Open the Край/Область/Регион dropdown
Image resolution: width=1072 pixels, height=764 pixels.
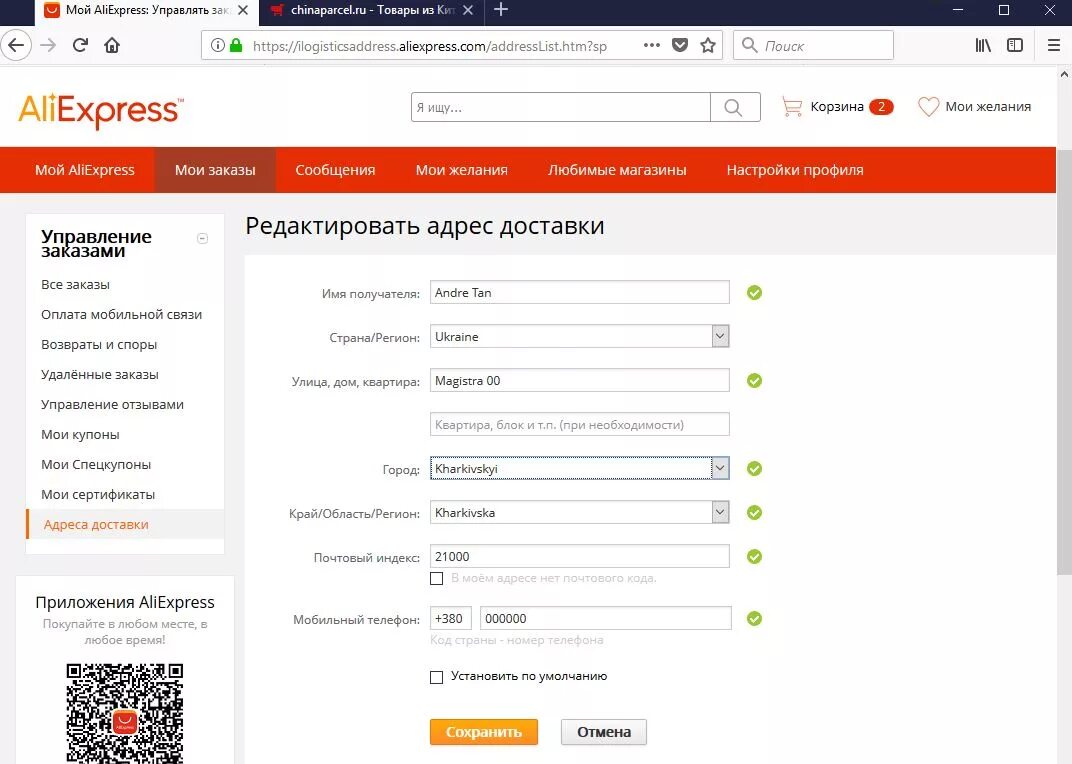(720, 512)
